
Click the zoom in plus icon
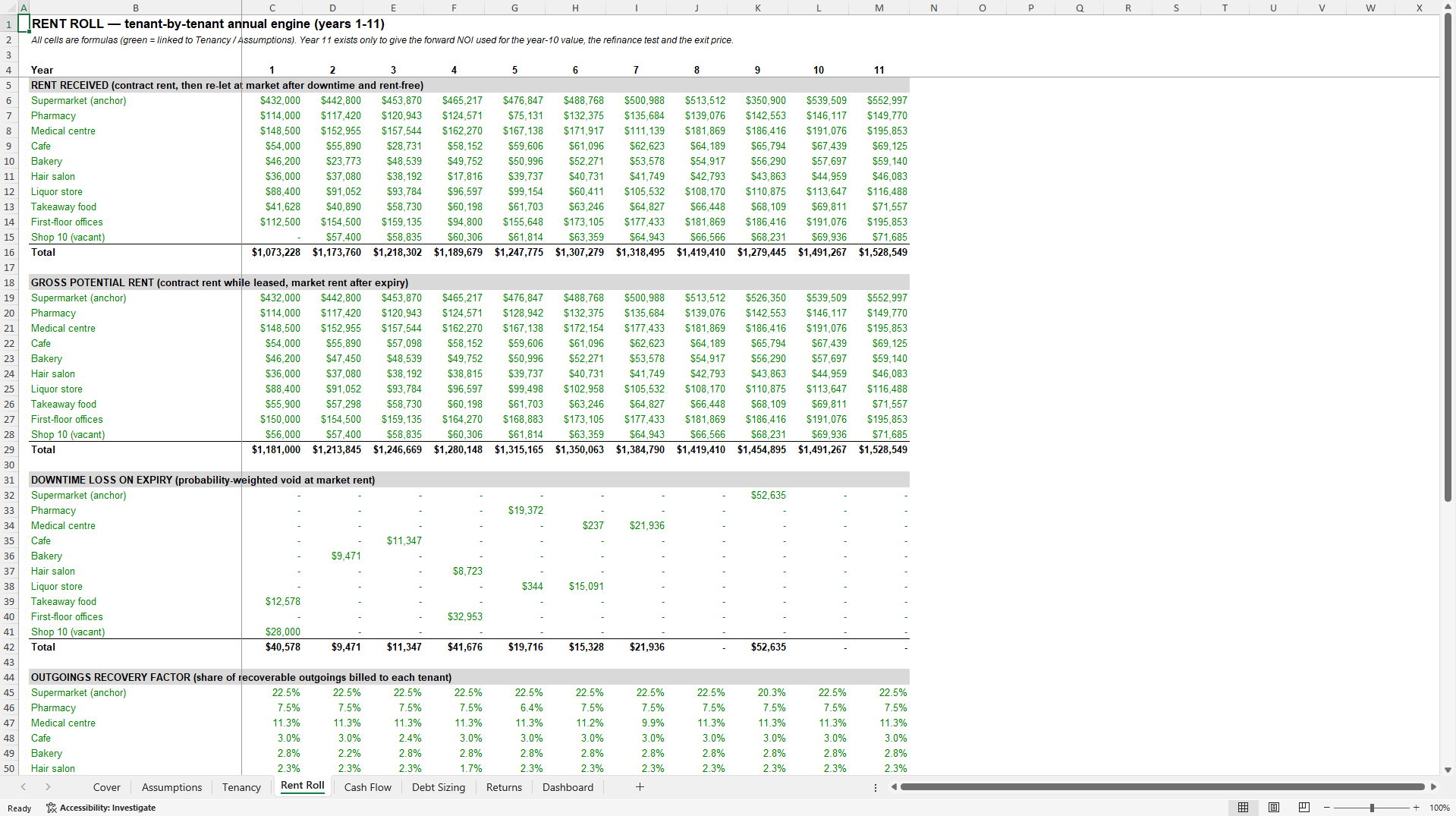[1416, 808]
